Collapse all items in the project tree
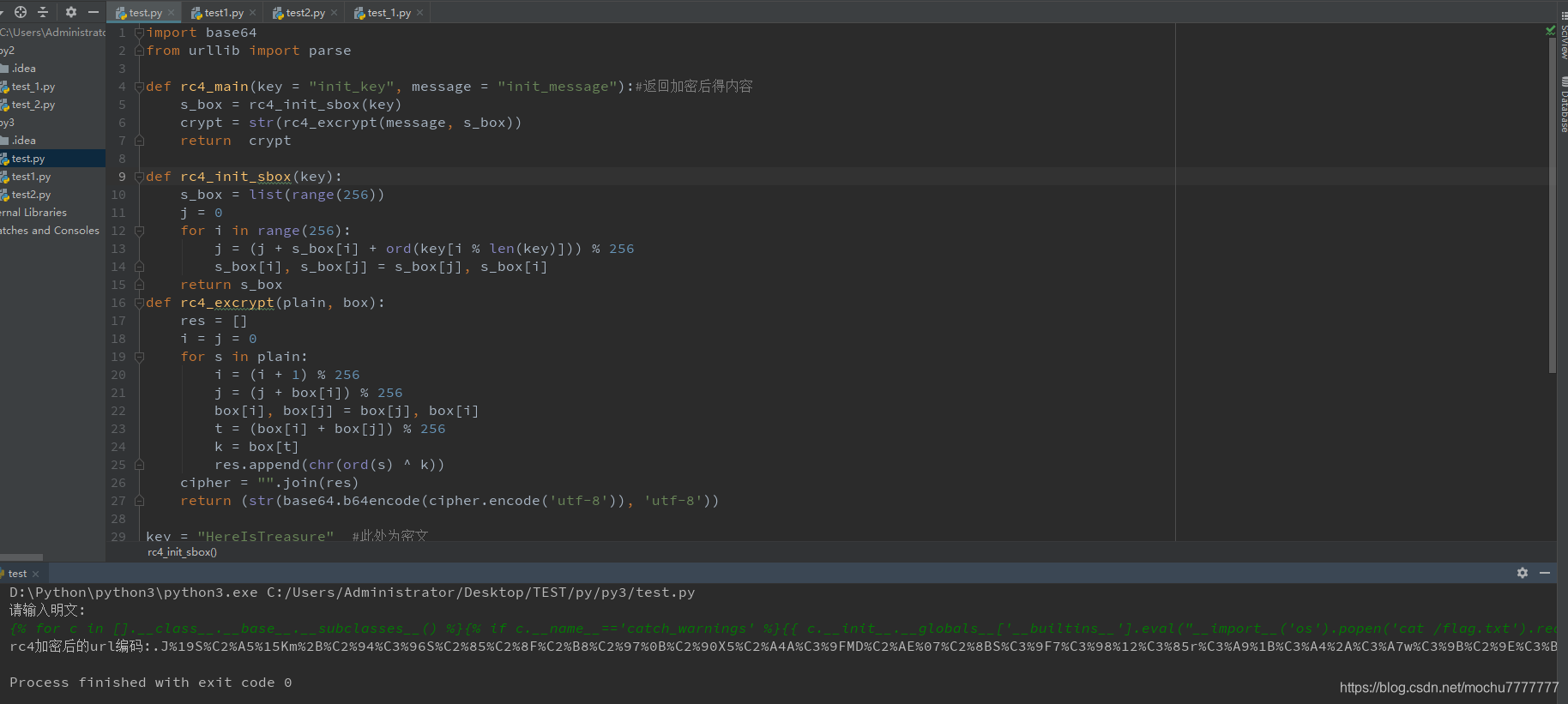The width and height of the screenshot is (1568, 704). [x=44, y=12]
